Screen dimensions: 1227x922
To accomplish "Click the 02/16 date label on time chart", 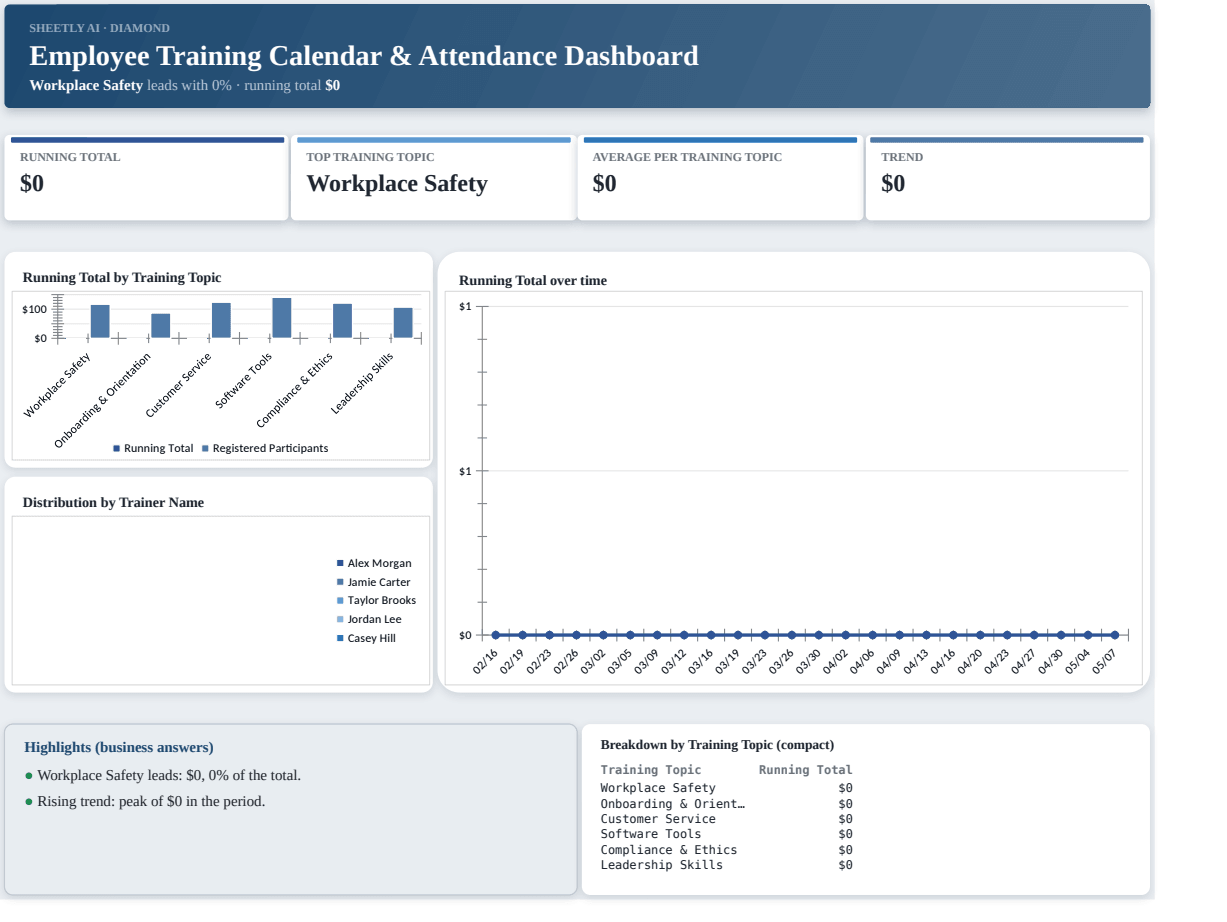I will (485, 661).
